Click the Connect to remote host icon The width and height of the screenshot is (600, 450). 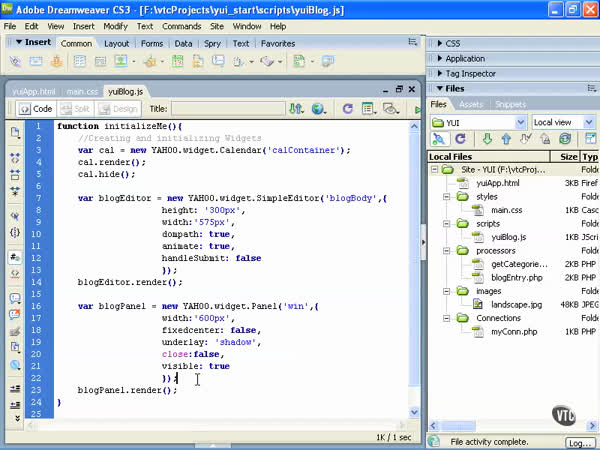click(439, 139)
